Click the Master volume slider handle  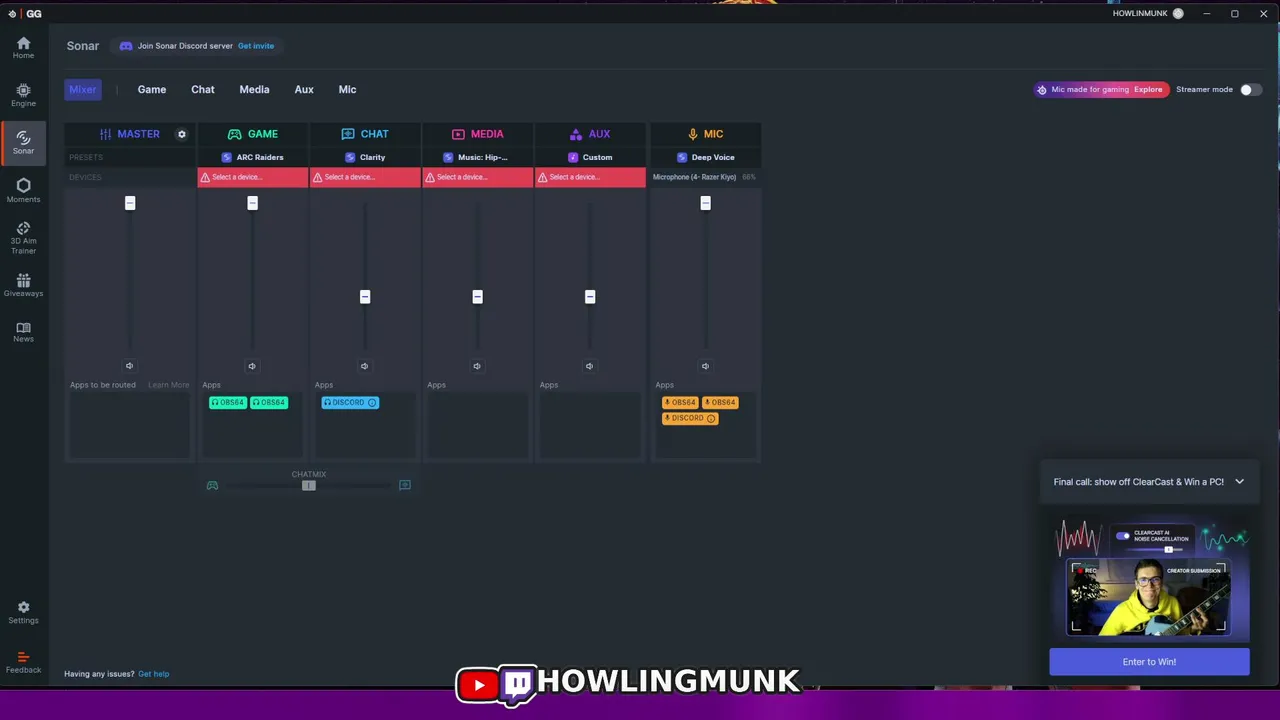click(x=130, y=203)
